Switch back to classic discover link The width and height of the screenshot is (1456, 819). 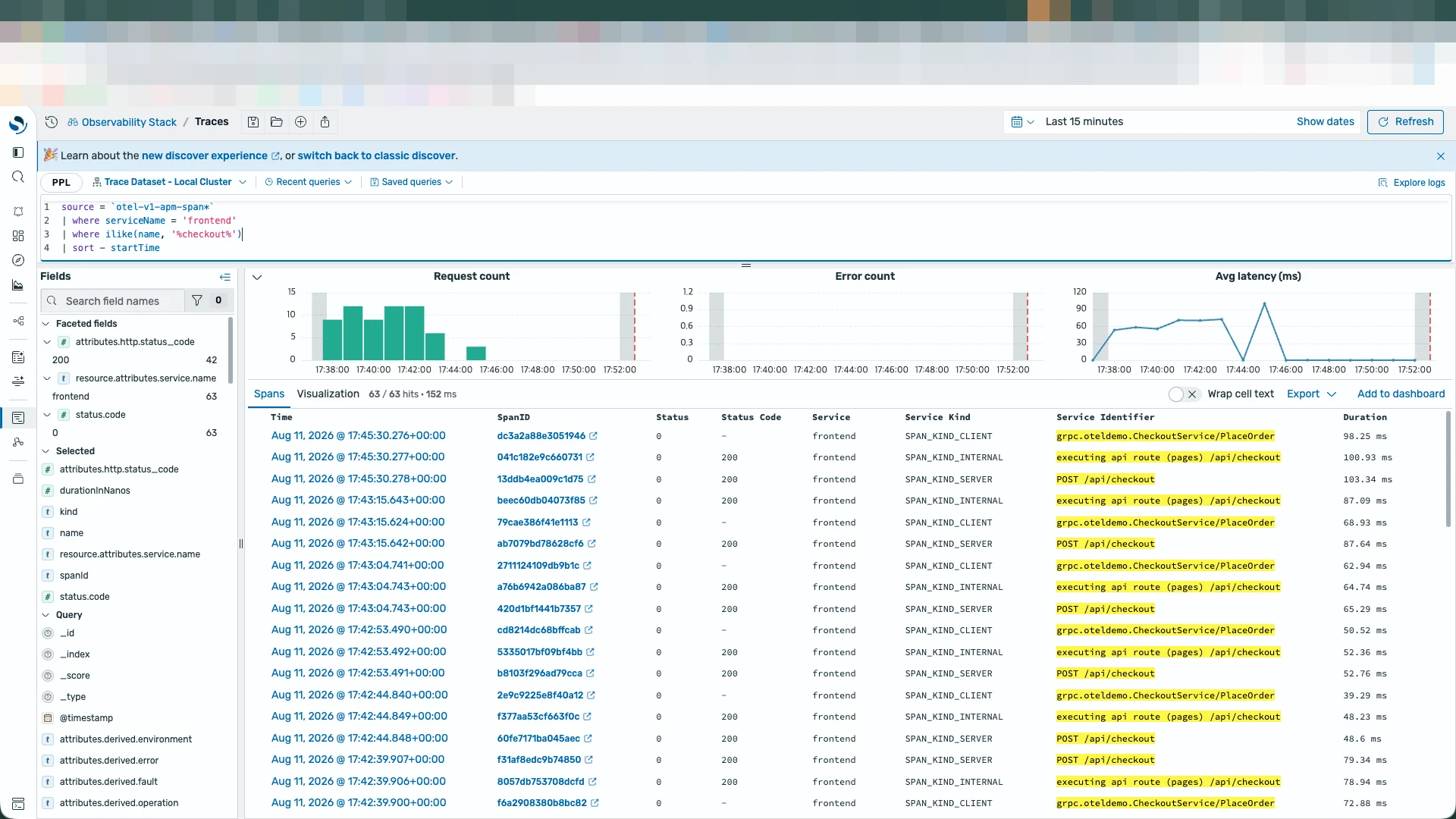pyautogui.click(x=376, y=156)
